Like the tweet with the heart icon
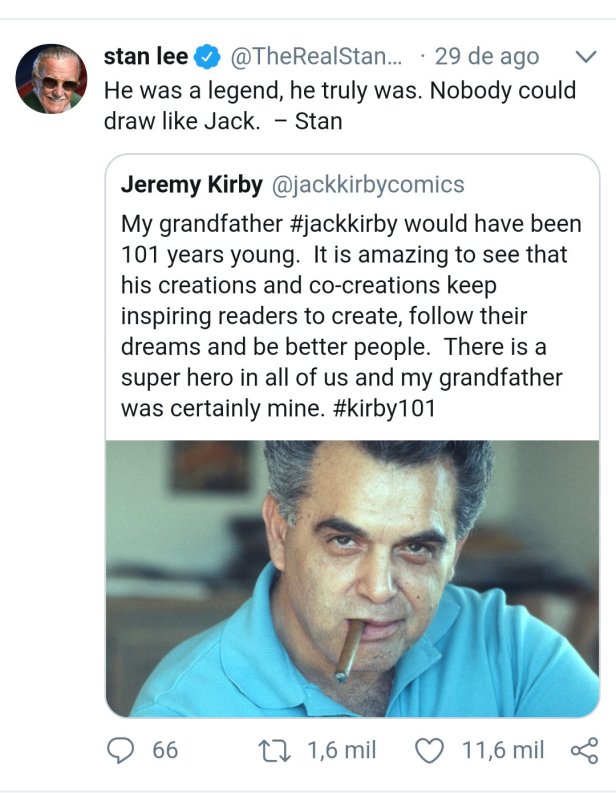The image size is (616, 793). tap(430, 750)
